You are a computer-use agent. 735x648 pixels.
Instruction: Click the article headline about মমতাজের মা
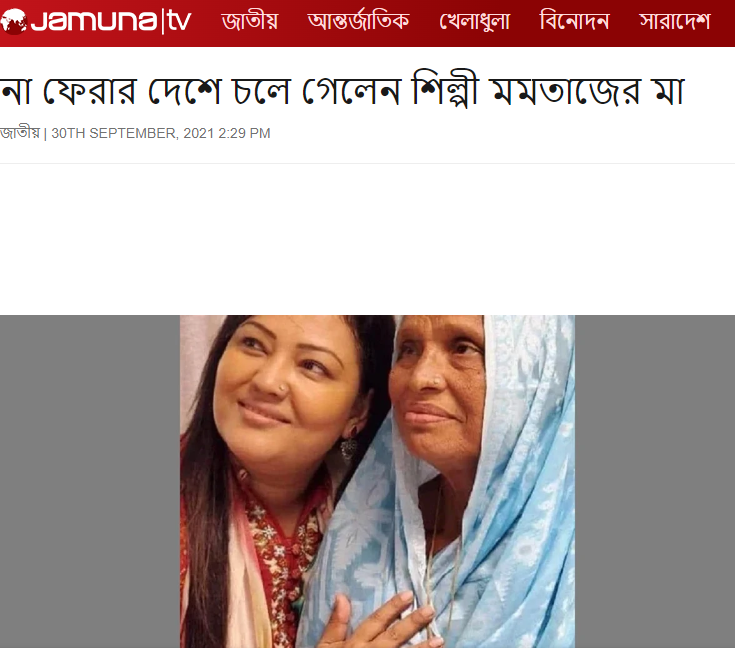[342, 91]
